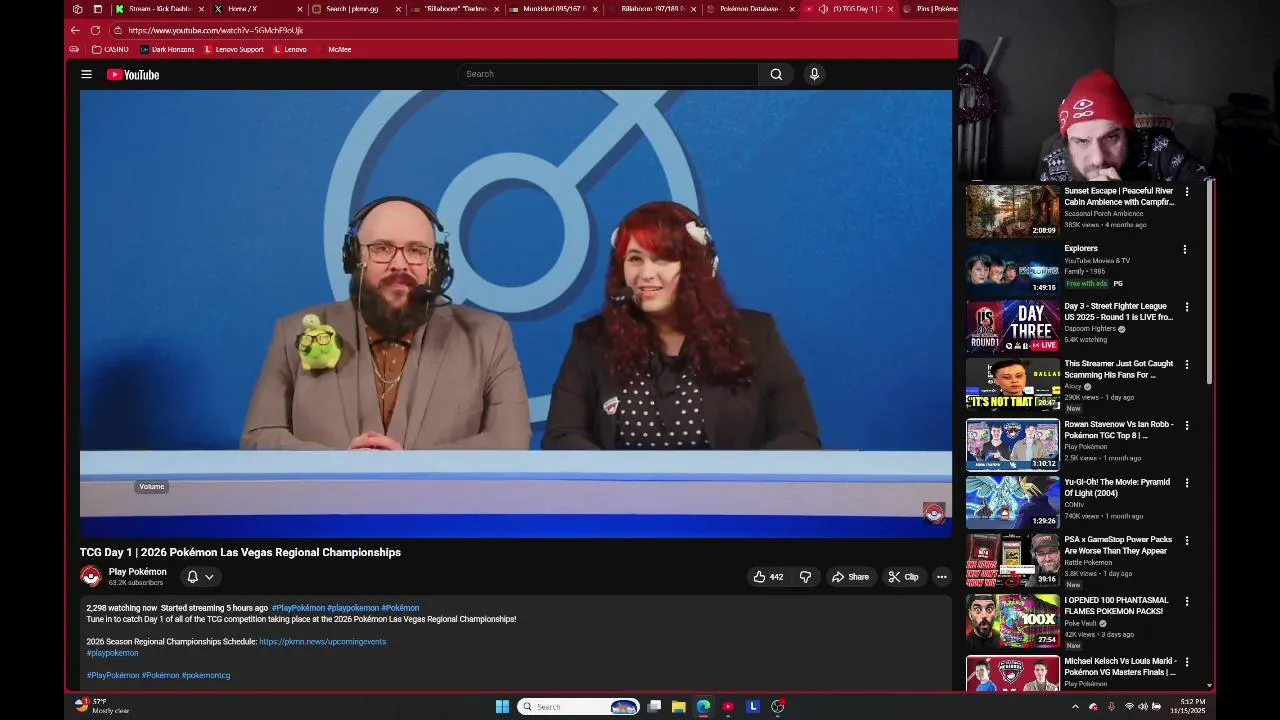Click the YouTube search magnifier button
This screenshot has width=1280, height=720.
click(x=776, y=74)
